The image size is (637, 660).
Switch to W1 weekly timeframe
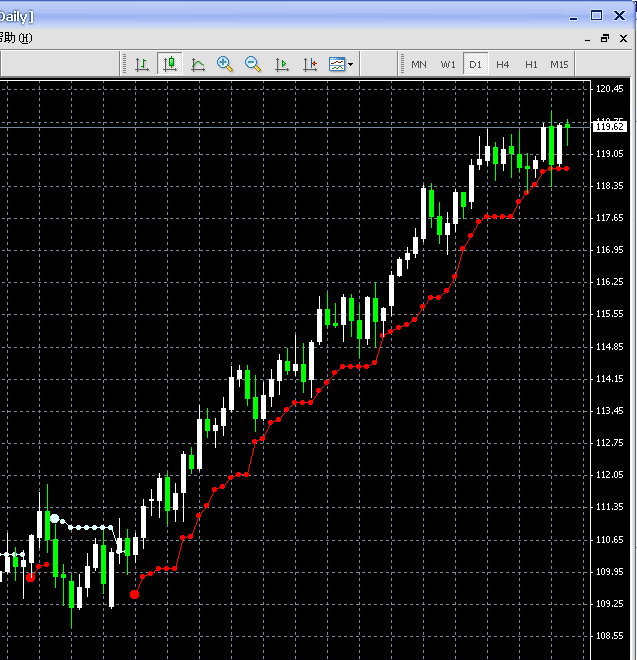[x=448, y=64]
